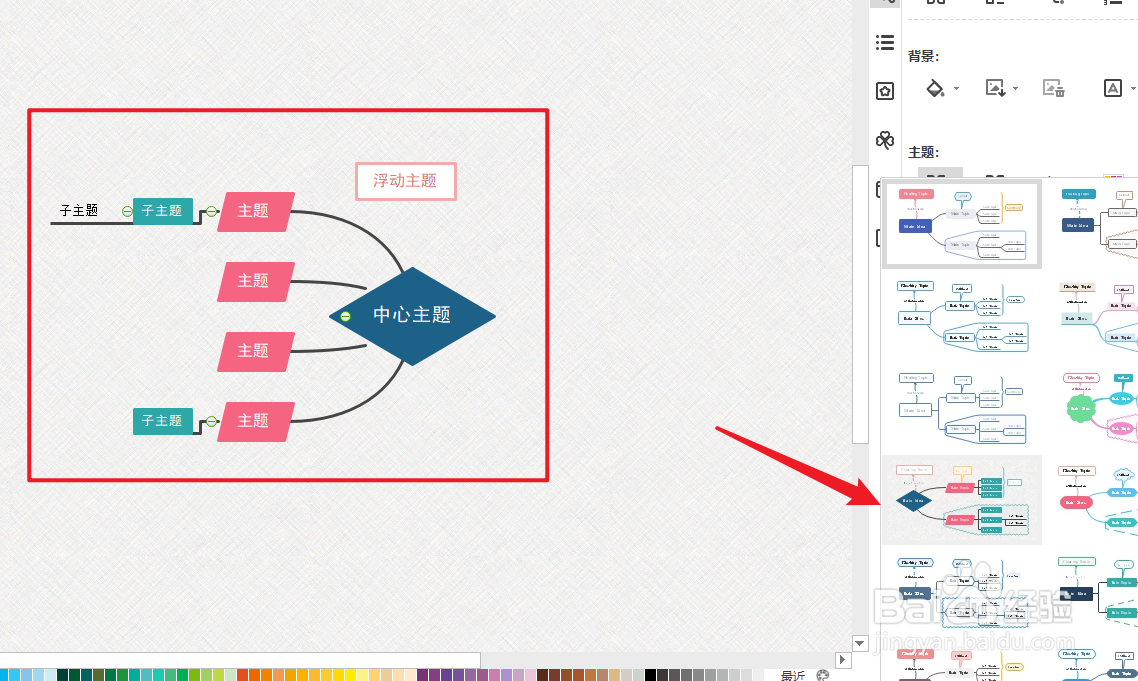Collapse the 中心主题 branch toggle
This screenshot has height=681, width=1138.
tap(345, 316)
